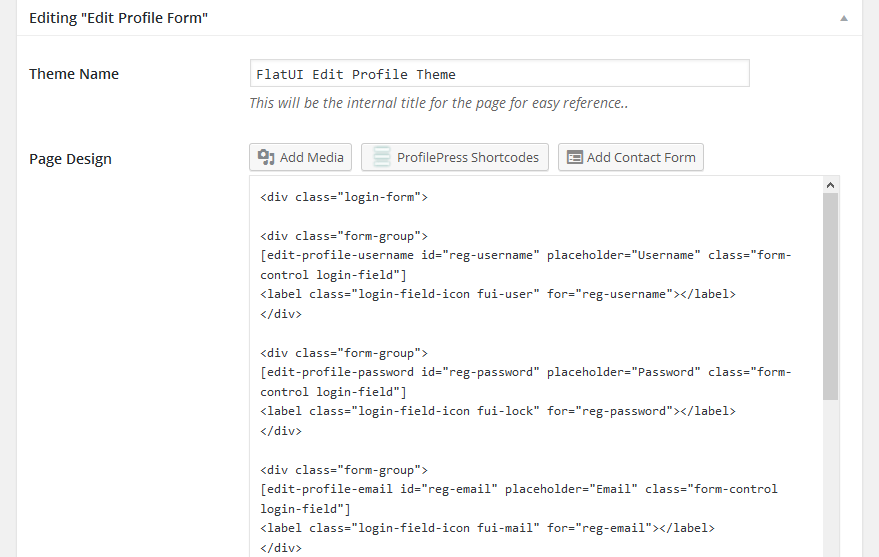Click "login-field"]" after the email shortcode
Screen dimensions: 879x557
[x=305, y=509]
